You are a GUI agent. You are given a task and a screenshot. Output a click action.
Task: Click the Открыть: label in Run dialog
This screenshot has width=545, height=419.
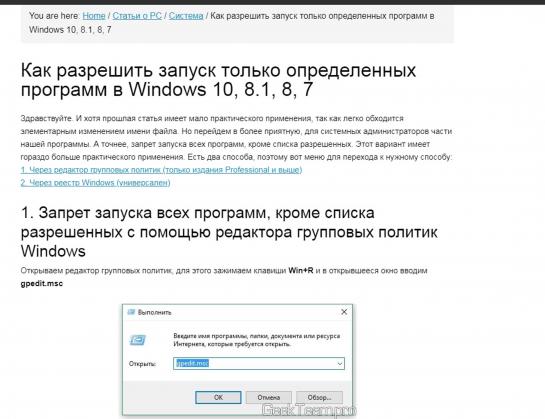pos(142,364)
